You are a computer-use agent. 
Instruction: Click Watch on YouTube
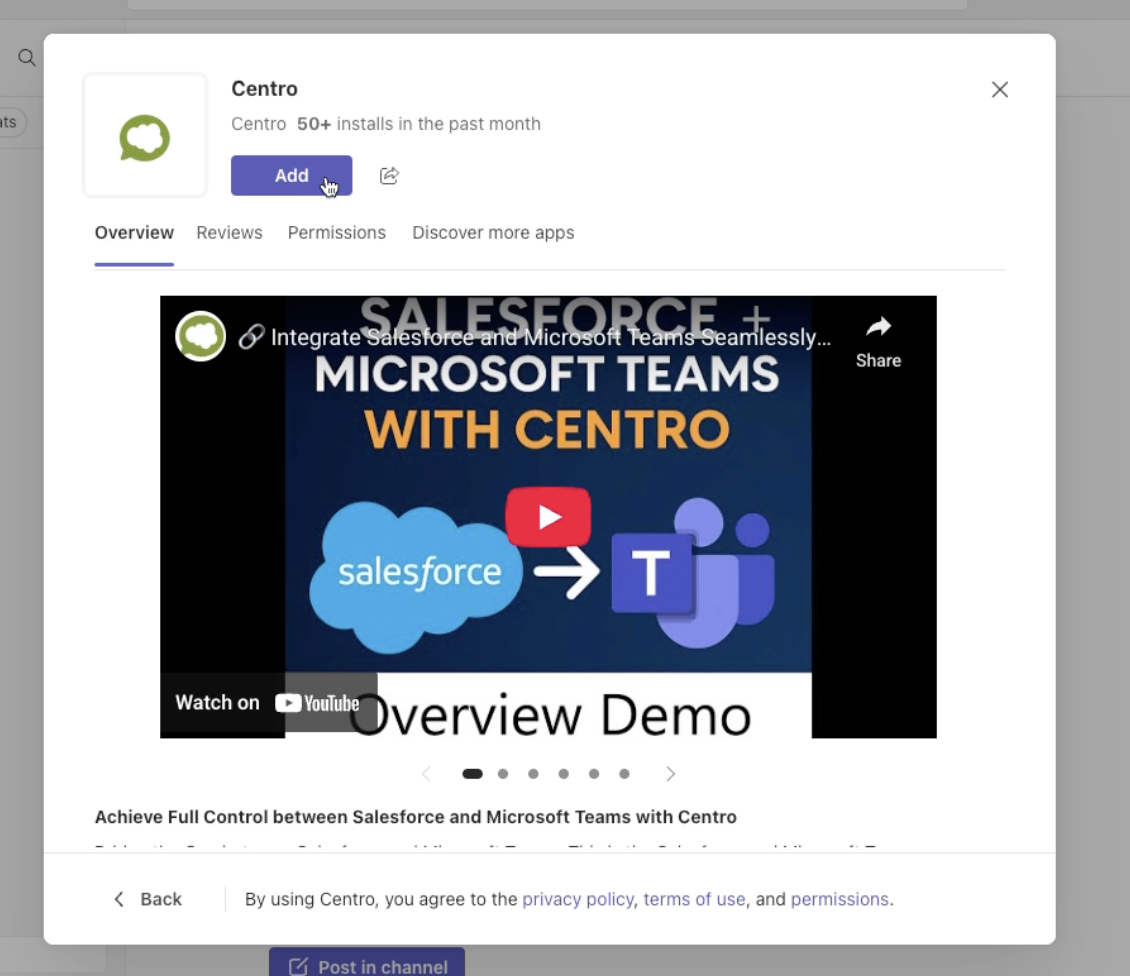pos(267,703)
